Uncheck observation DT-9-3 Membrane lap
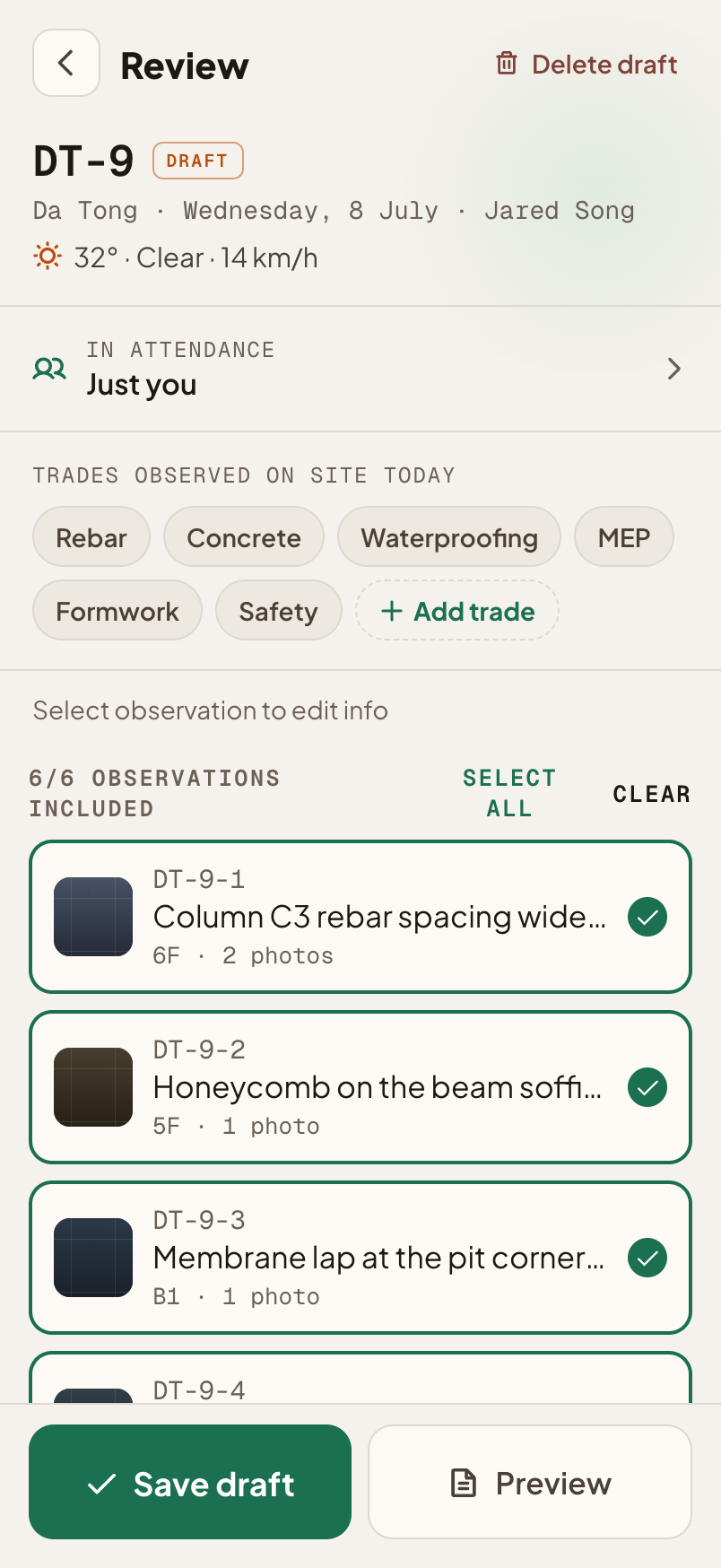 (x=647, y=1258)
